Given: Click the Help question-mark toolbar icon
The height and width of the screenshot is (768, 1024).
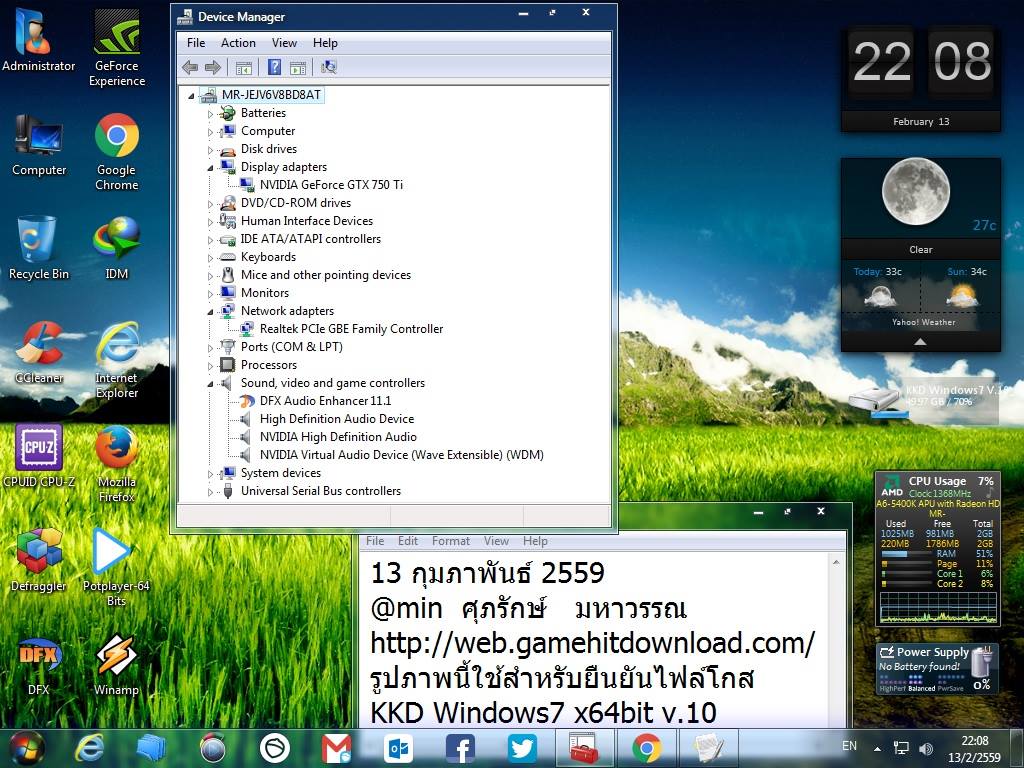Looking at the screenshot, I should click(274, 67).
